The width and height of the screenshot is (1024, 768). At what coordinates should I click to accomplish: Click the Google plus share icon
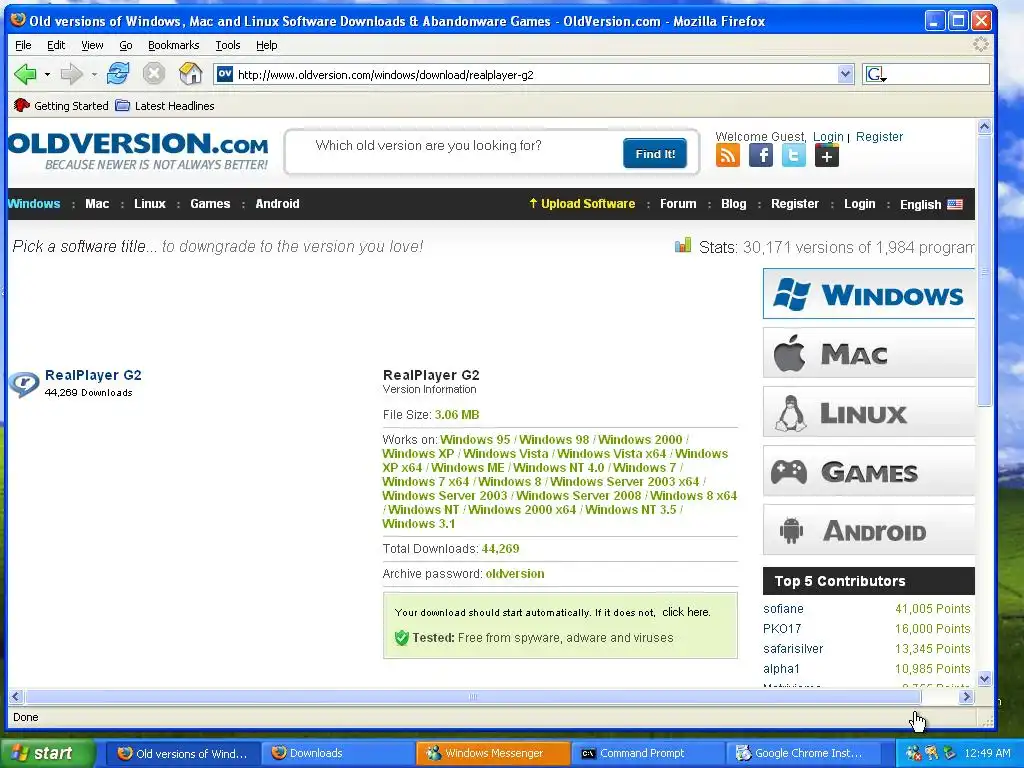click(827, 155)
